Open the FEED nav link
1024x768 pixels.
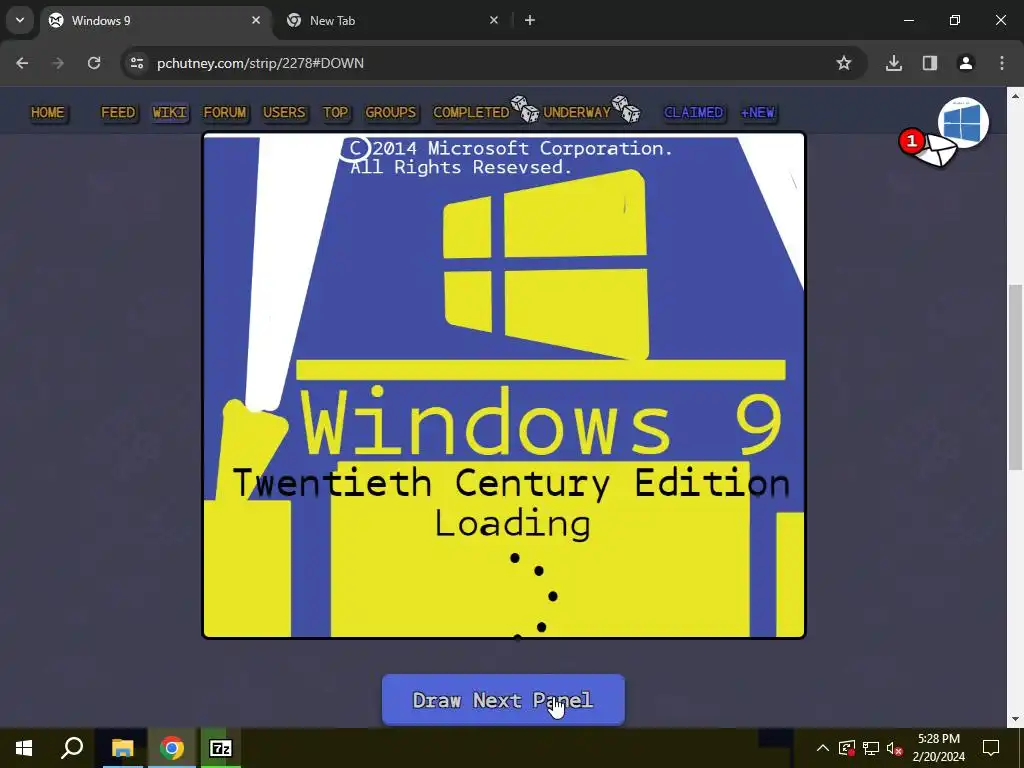tap(118, 112)
